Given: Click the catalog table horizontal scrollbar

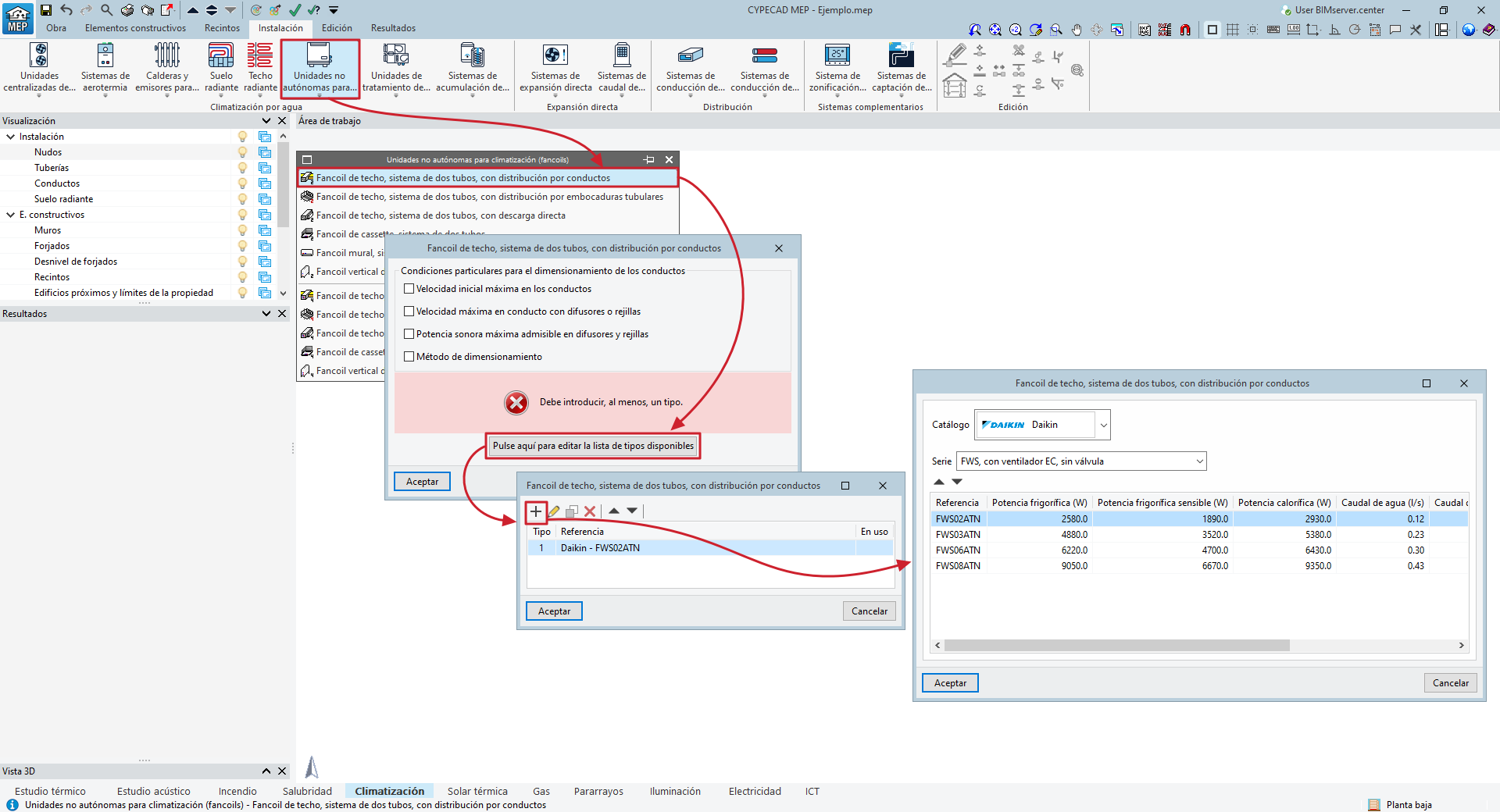Looking at the screenshot, I should (1116, 646).
